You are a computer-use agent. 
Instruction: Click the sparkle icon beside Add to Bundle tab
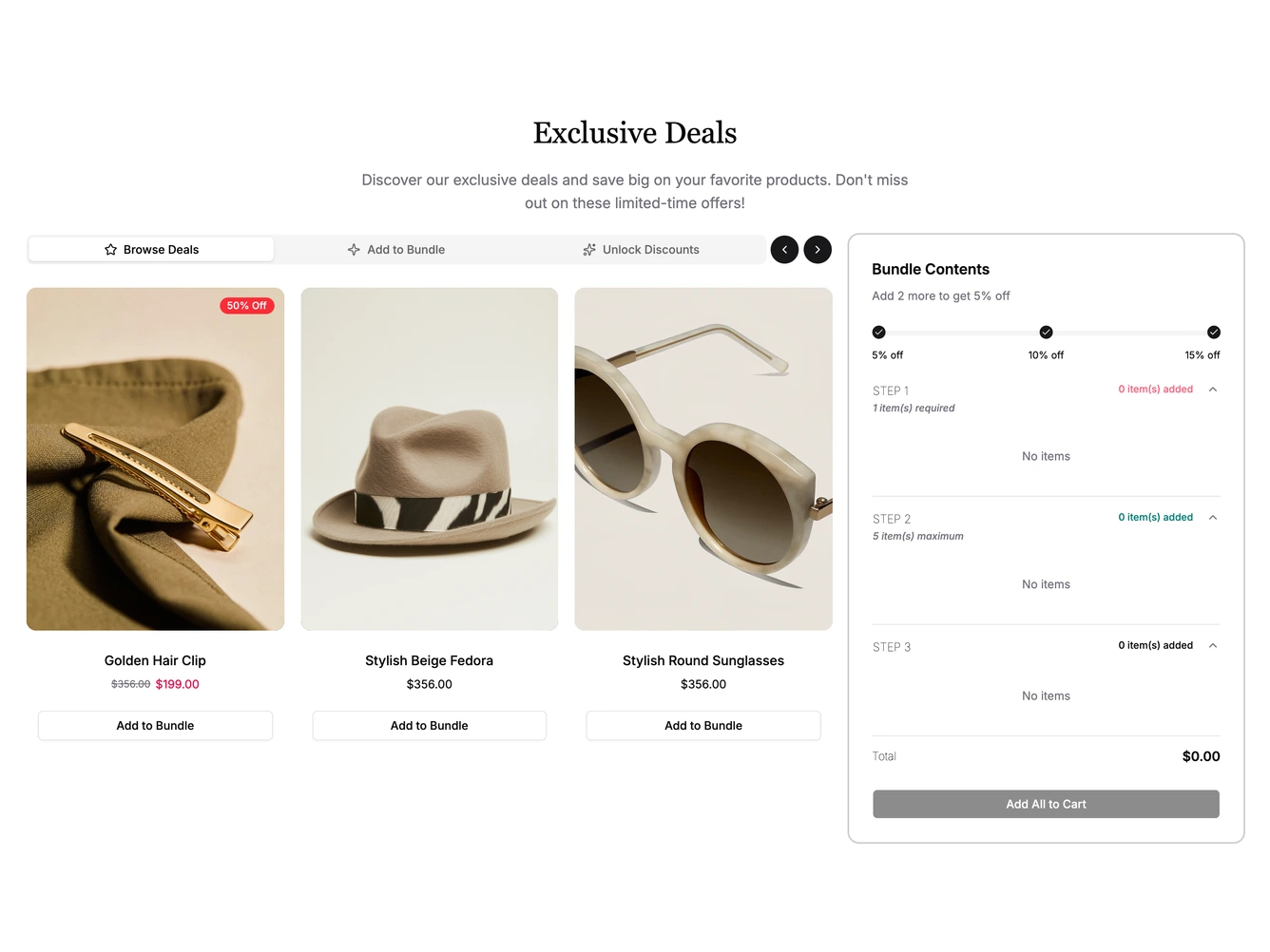coord(354,250)
